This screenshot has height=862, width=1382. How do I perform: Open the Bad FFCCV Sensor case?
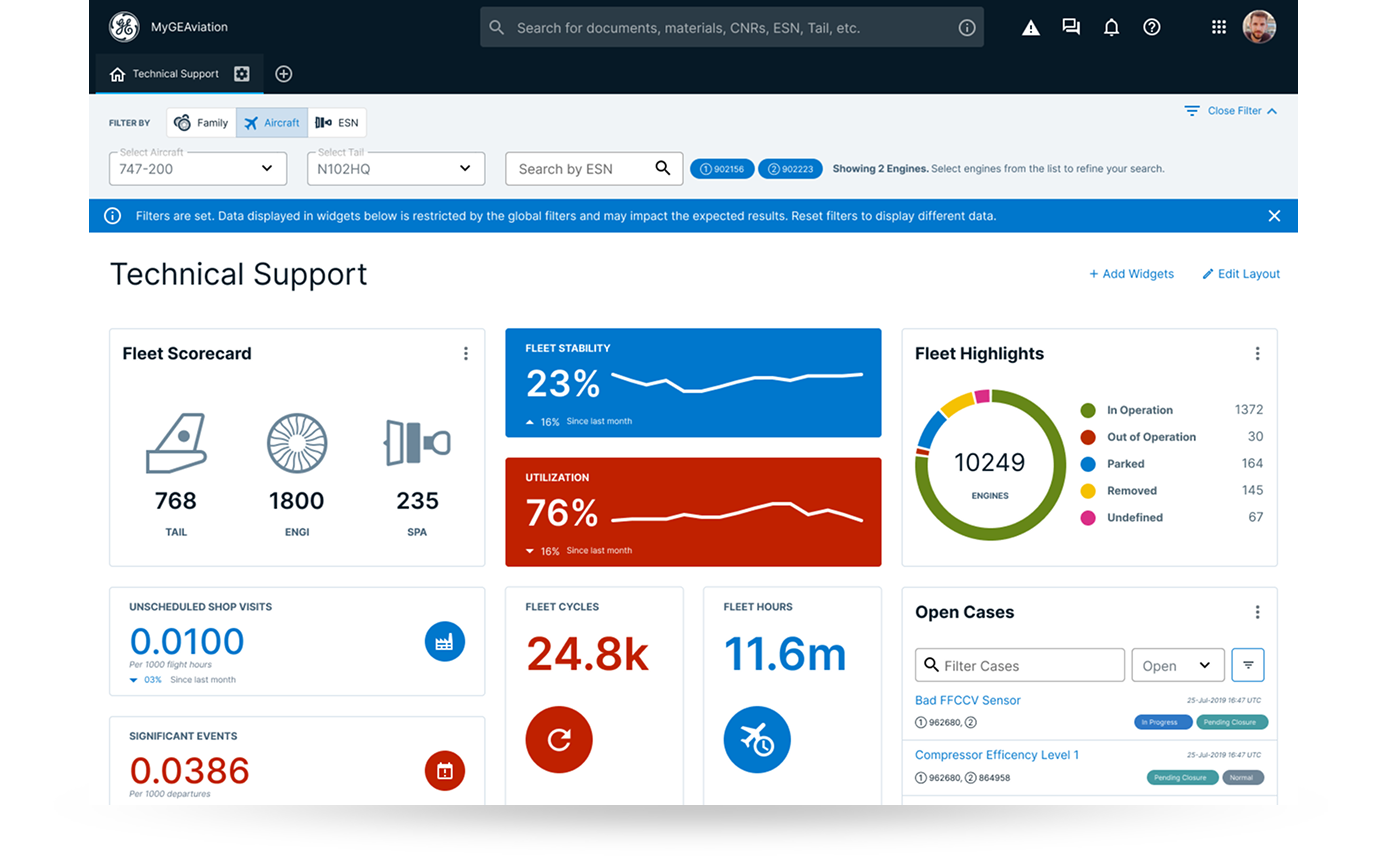(967, 700)
